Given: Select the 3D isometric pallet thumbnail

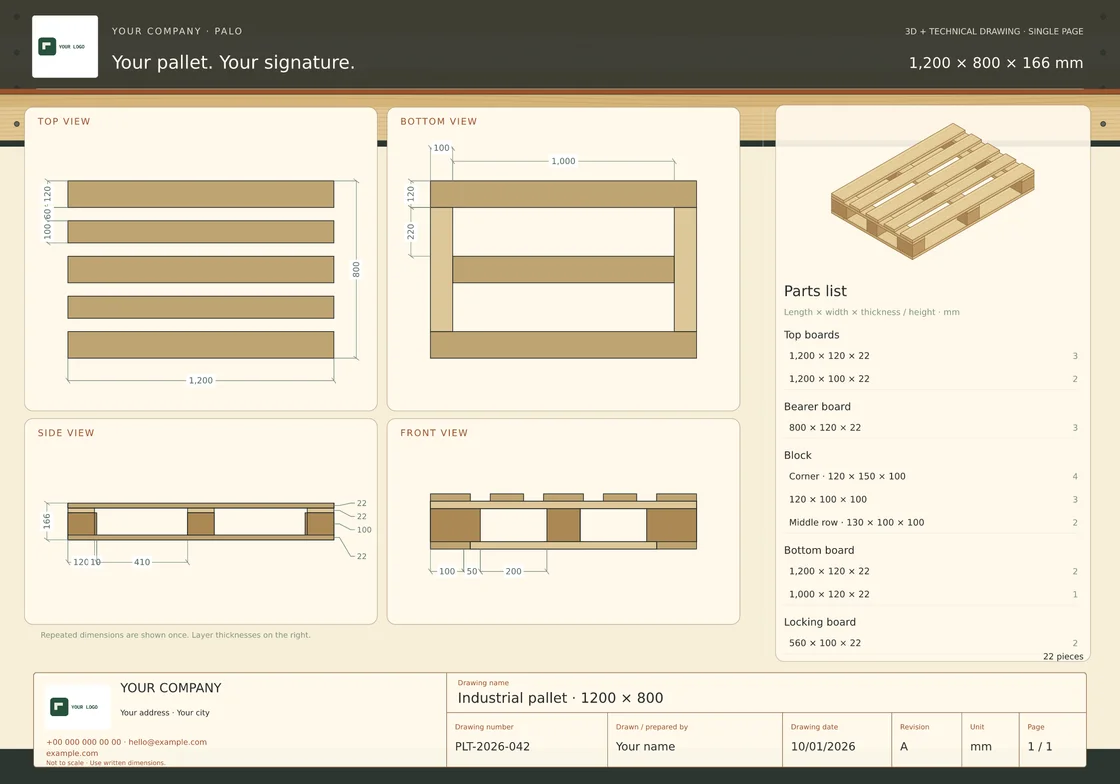Looking at the screenshot, I should 932,191.
